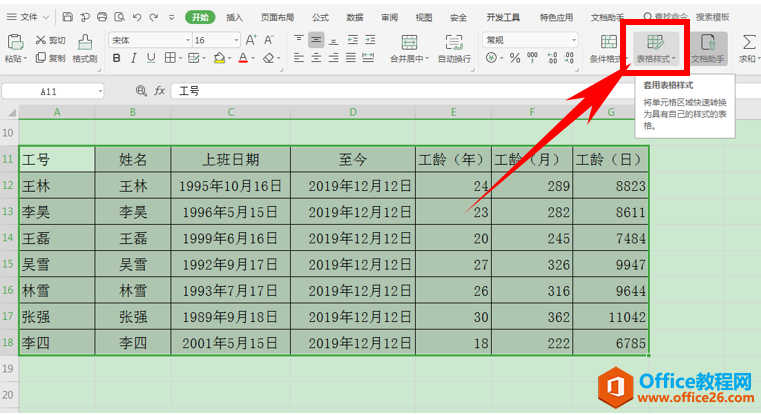
Task: Expand the name box A11 dropdown arrow
Action: (x=100, y=91)
